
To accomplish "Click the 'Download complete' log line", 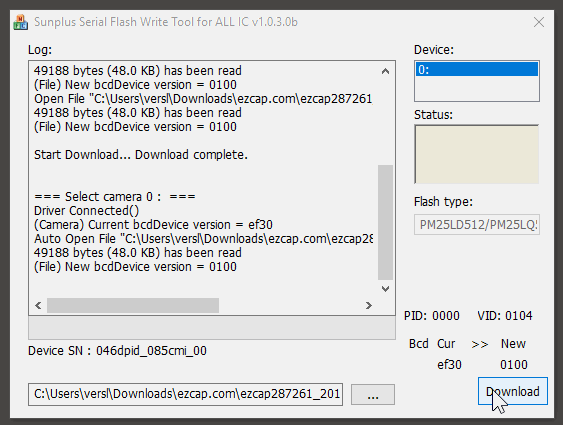I will click(141, 155).
